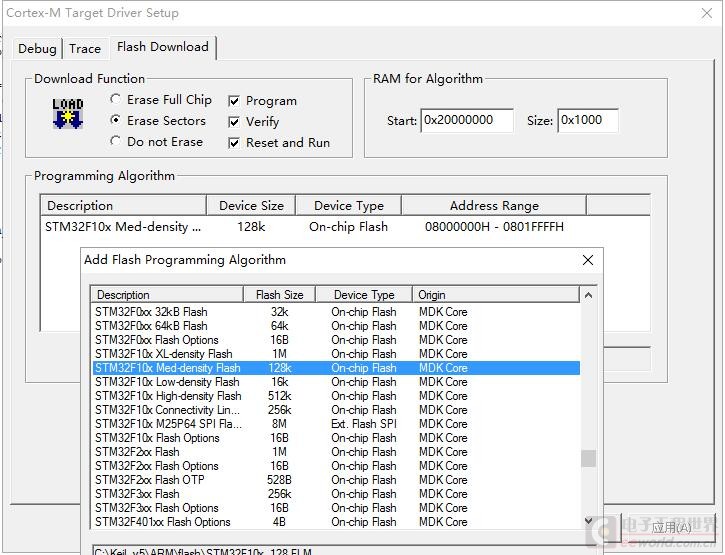Image resolution: width=725 pixels, height=555 pixels.
Task: Click the RAM Start address field
Action: click(x=467, y=121)
